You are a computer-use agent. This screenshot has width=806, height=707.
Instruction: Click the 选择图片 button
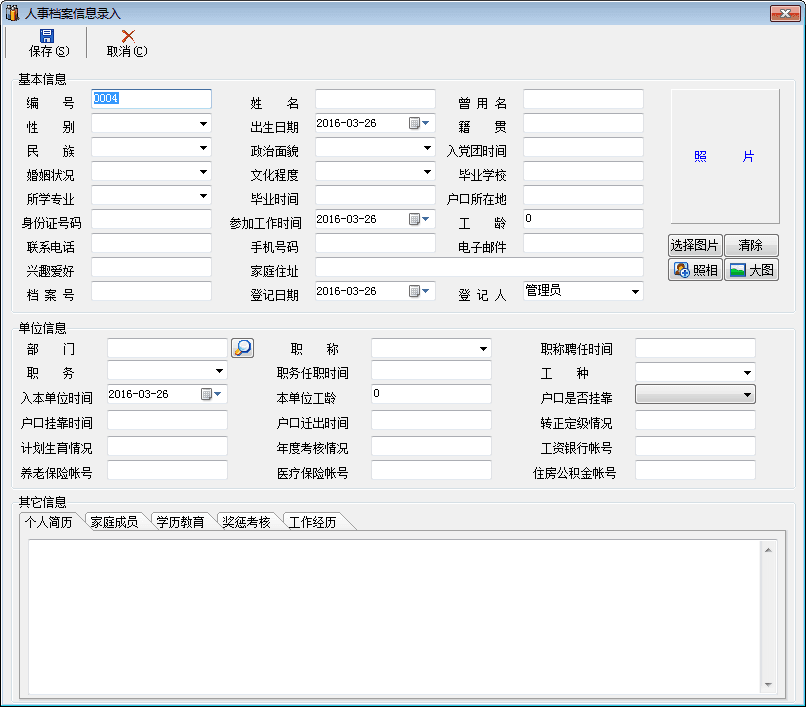pos(694,245)
